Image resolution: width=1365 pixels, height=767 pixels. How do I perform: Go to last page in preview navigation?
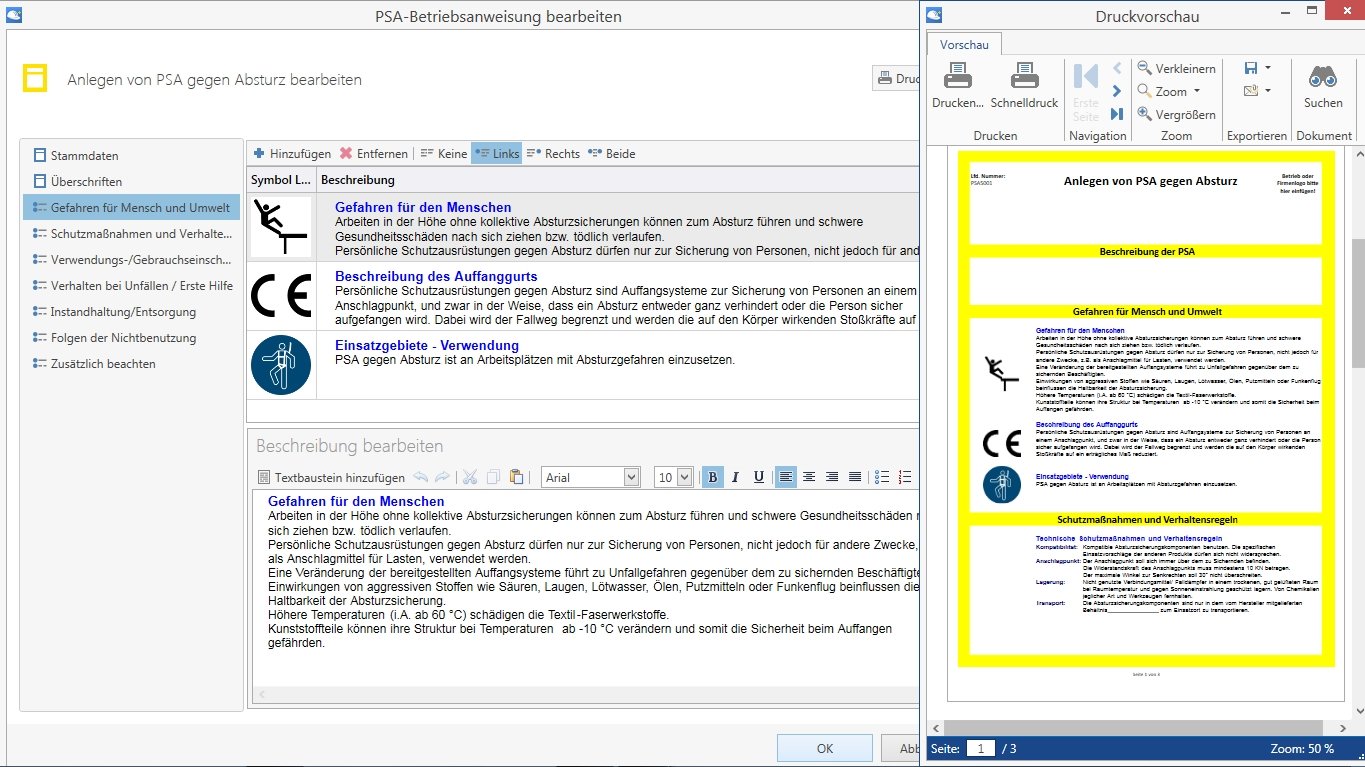click(1117, 114)
